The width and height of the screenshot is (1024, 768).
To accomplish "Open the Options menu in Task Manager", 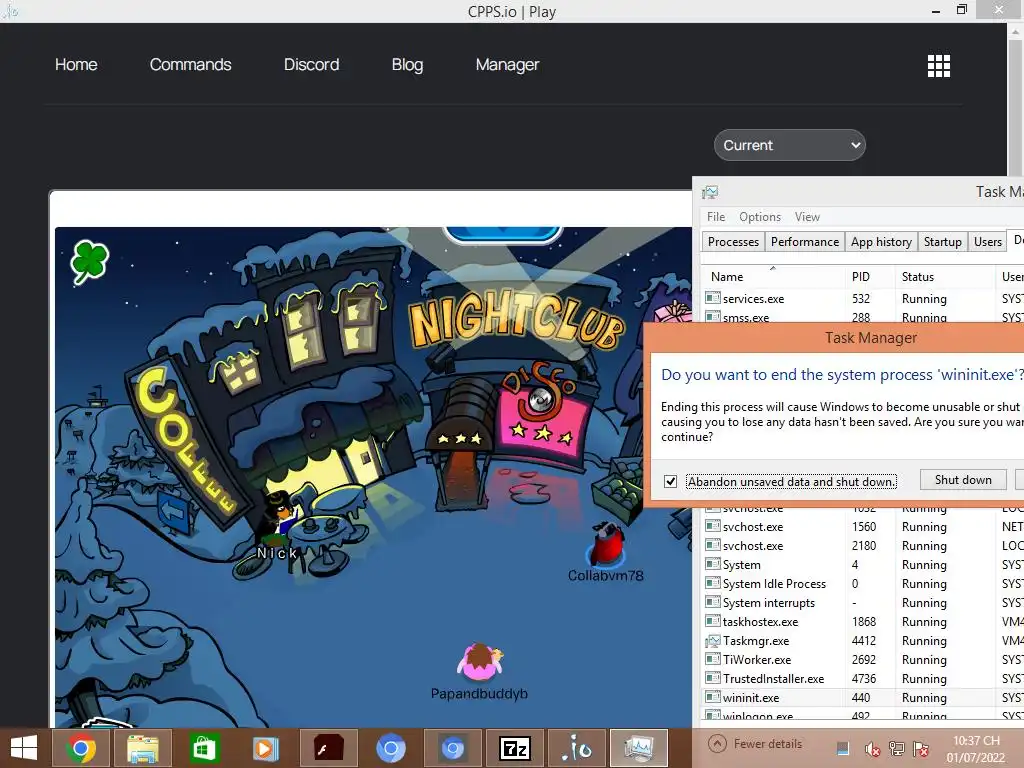I will click(x=760, y=217).
